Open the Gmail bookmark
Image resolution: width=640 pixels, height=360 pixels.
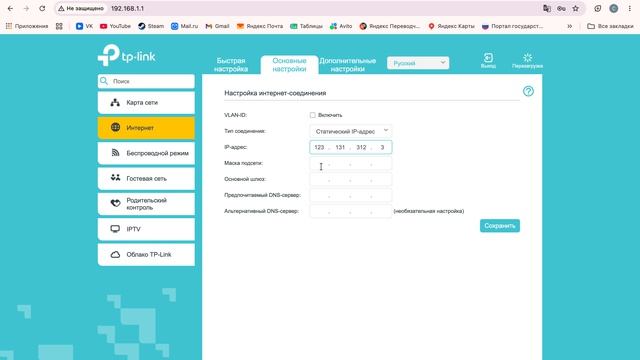[218, 26]
